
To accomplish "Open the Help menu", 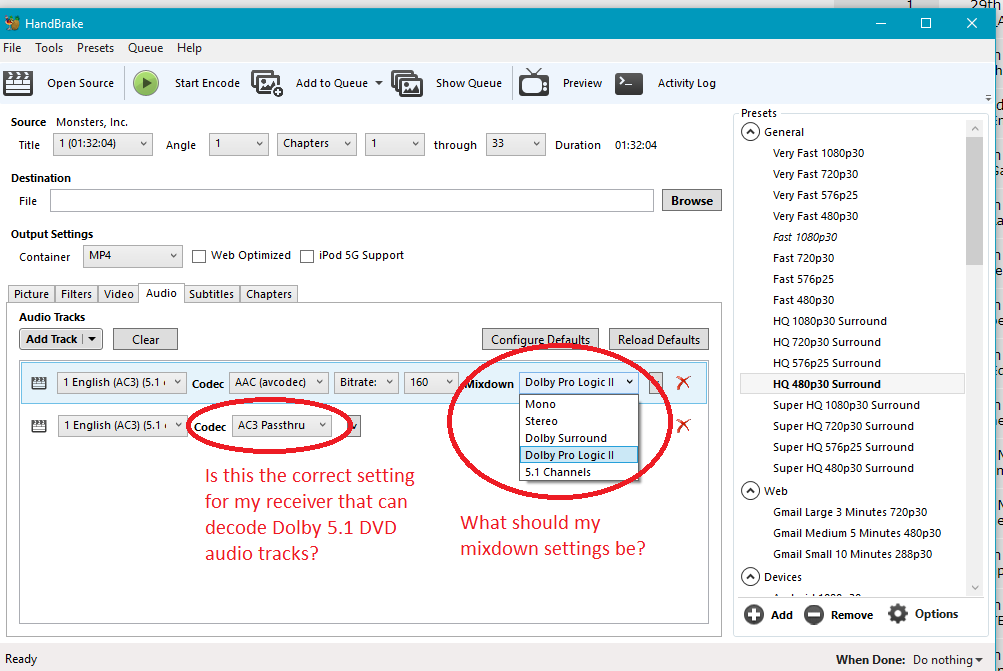I will coord(189,48).
